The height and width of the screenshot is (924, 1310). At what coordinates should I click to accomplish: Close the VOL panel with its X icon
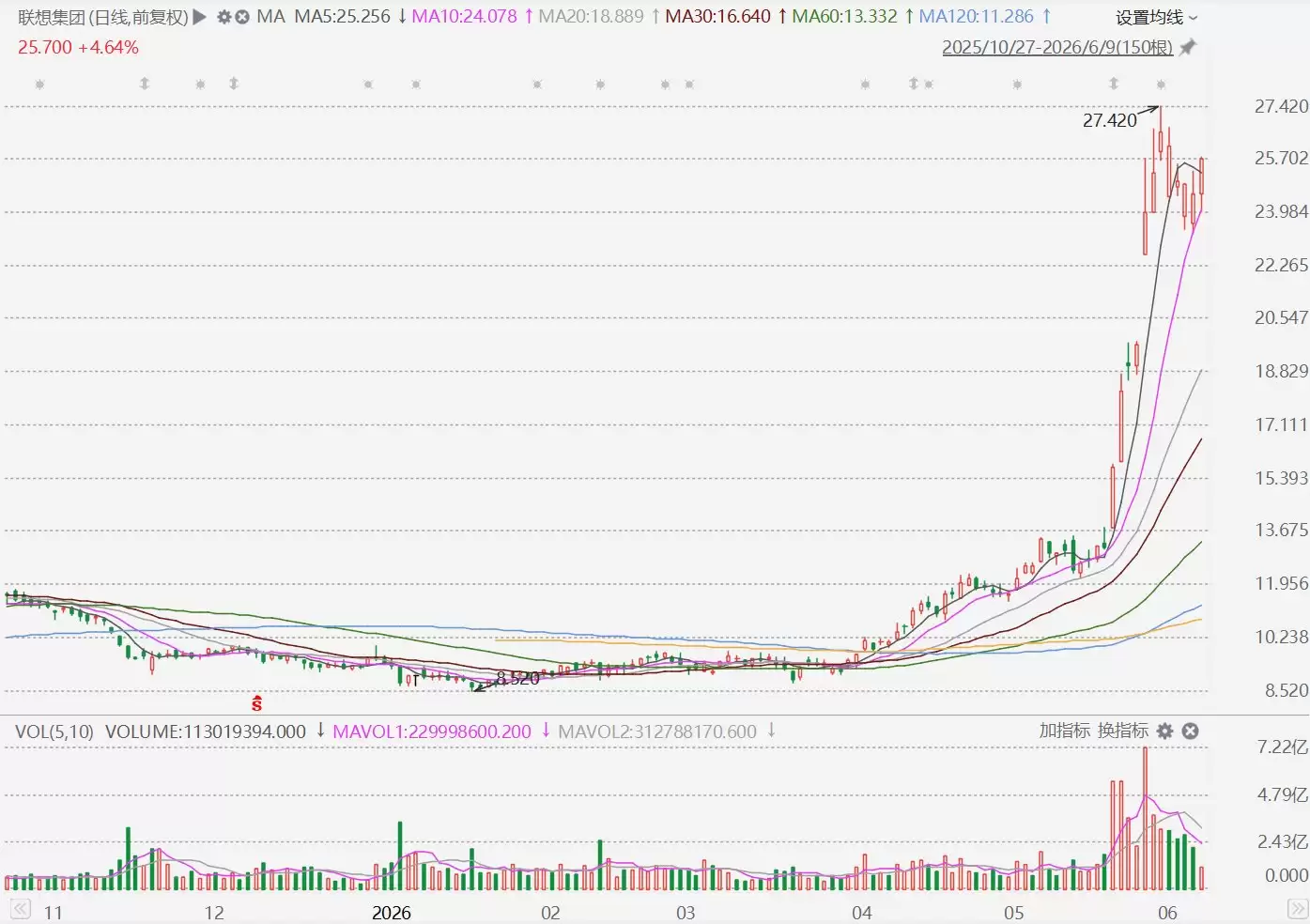click(x=1190, y=731)
